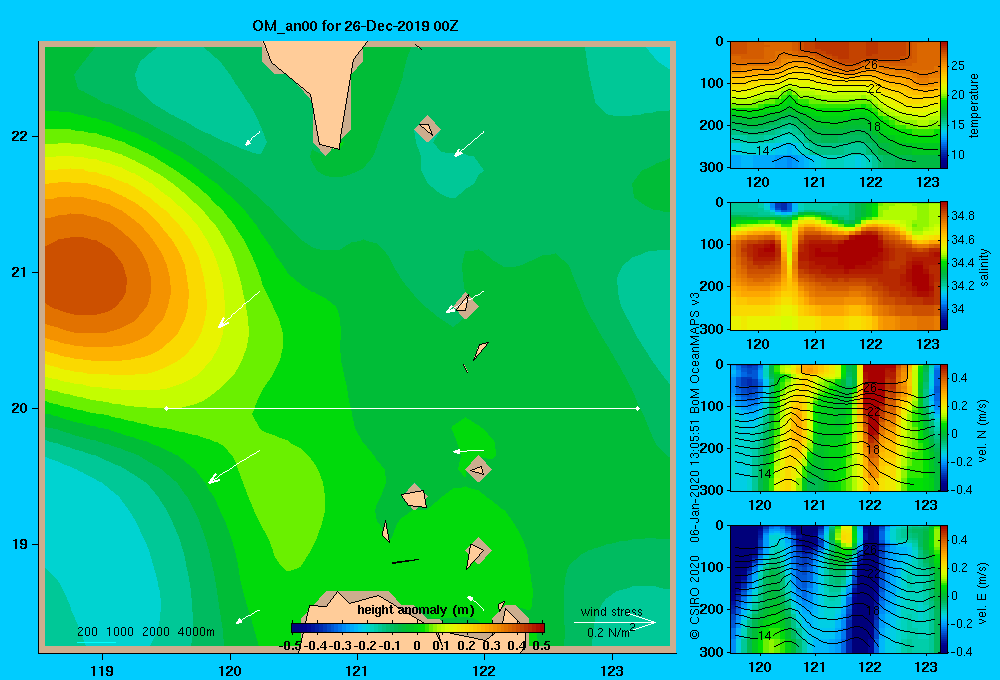Click the wind arrow near 19.5°N 120°E
This screenshot has width=1000, height=680.
point(234,467)
